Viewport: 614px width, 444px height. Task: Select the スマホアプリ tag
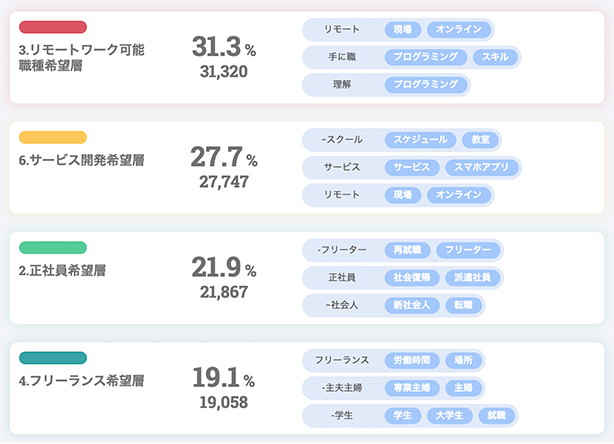pos(481,167)
